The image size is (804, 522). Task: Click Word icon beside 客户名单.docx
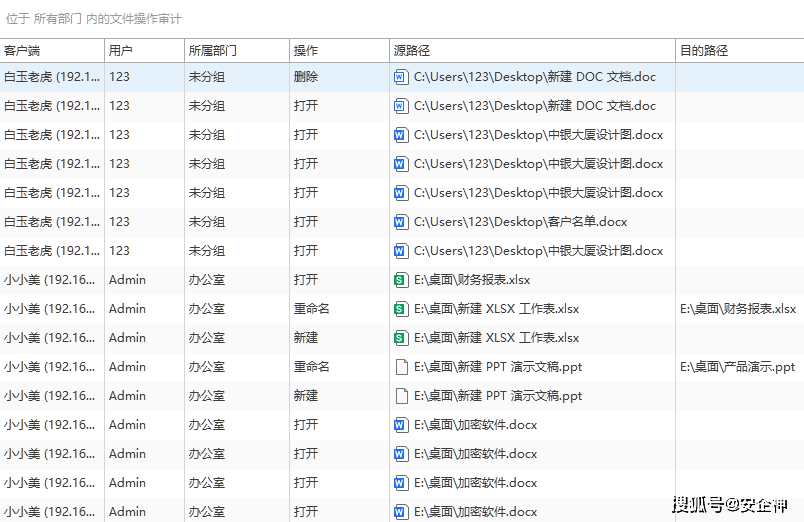coord(401,222)
